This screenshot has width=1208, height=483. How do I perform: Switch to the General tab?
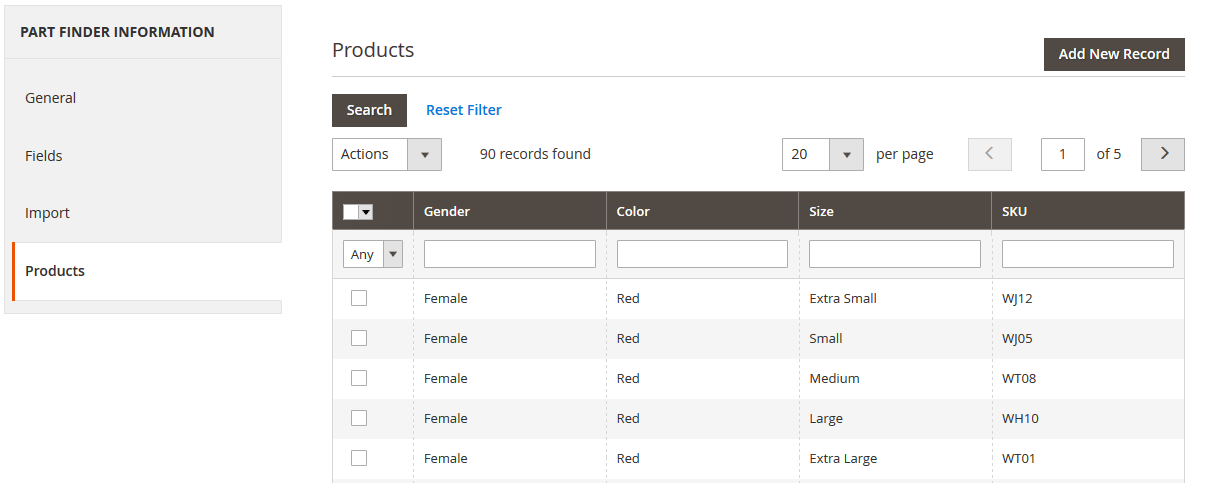pyautogui.click(x=51, y=98)
